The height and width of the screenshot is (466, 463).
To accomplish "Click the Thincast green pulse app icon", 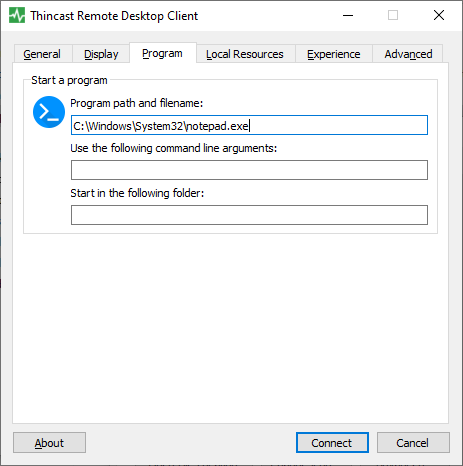I will point(17,15).
